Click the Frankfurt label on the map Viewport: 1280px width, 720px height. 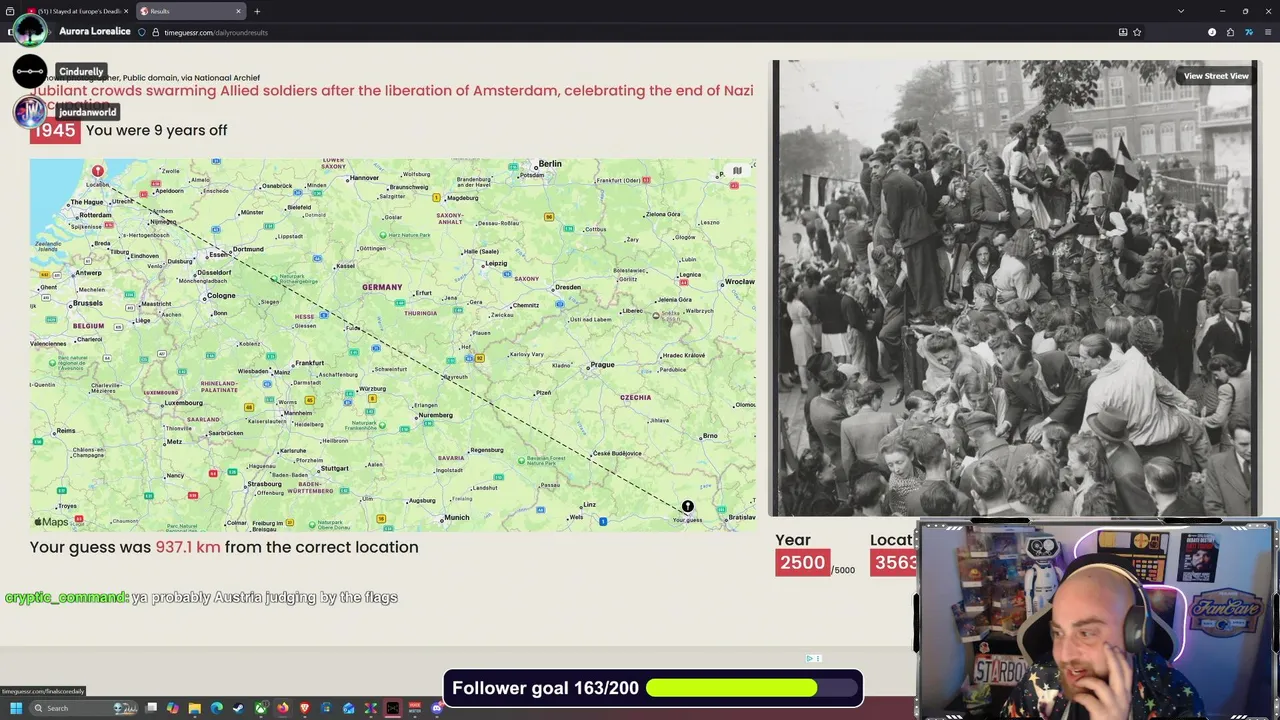click(309, 363)
